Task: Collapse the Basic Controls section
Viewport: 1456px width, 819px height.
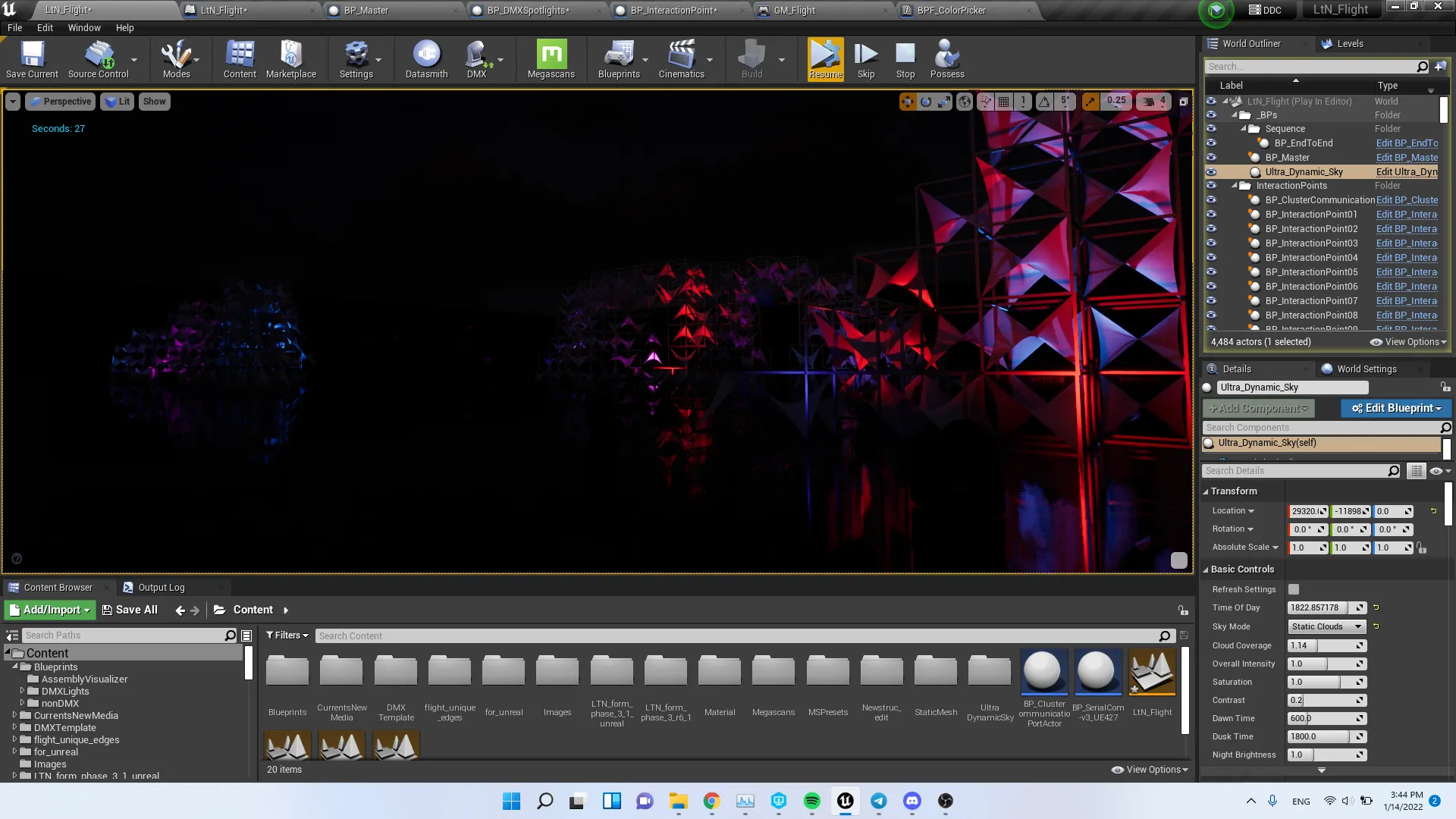Action: (x=1206, y=570)
